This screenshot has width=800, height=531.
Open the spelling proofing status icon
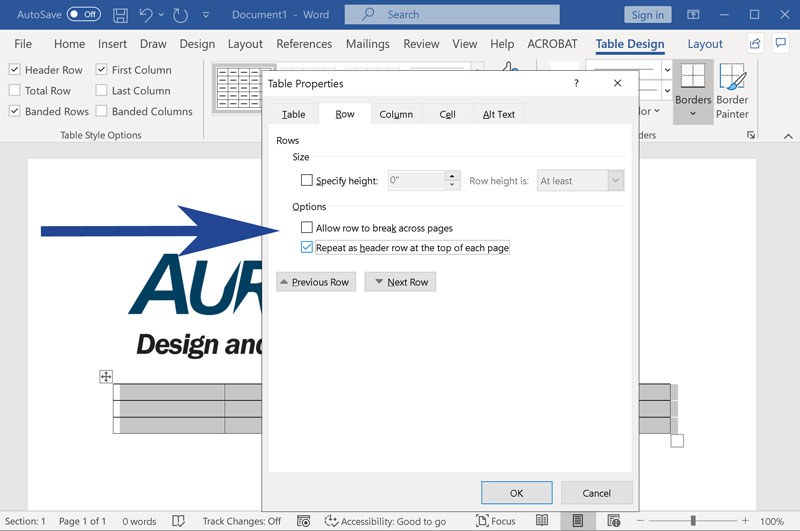tap(178, 521)
